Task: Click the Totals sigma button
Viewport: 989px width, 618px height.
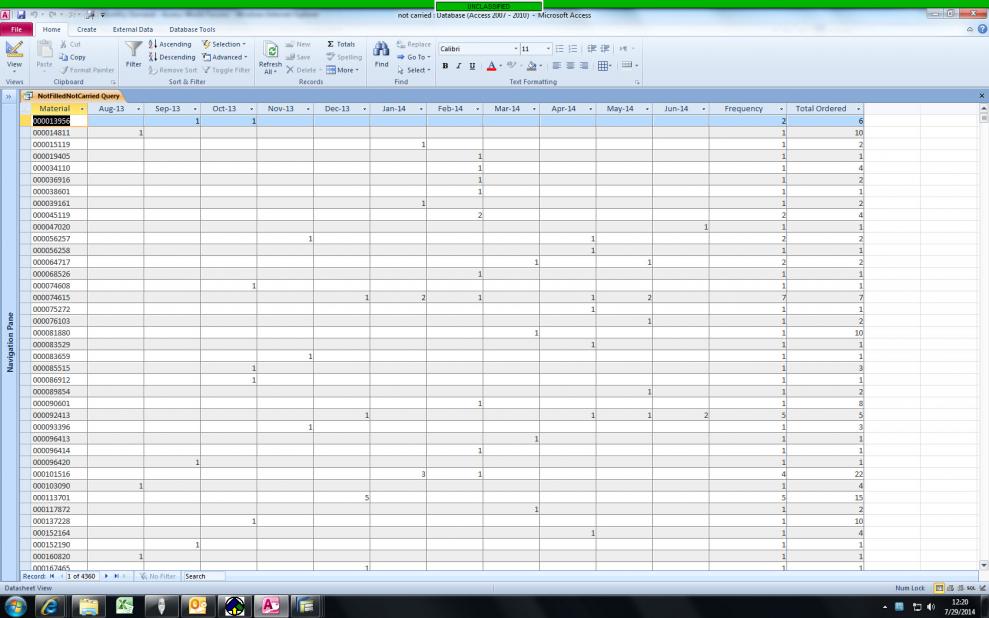Action: [x=341, y=44]
